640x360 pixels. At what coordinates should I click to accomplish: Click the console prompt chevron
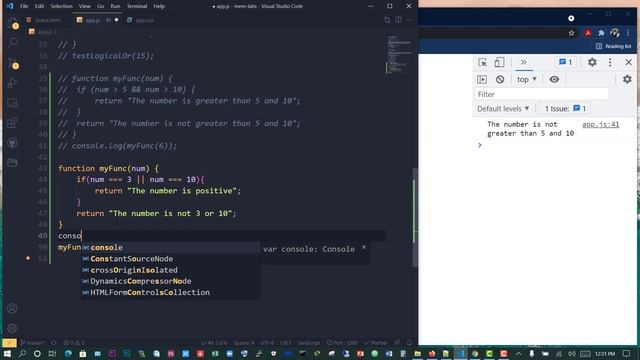pyautogui.click(x=480, y=145)
